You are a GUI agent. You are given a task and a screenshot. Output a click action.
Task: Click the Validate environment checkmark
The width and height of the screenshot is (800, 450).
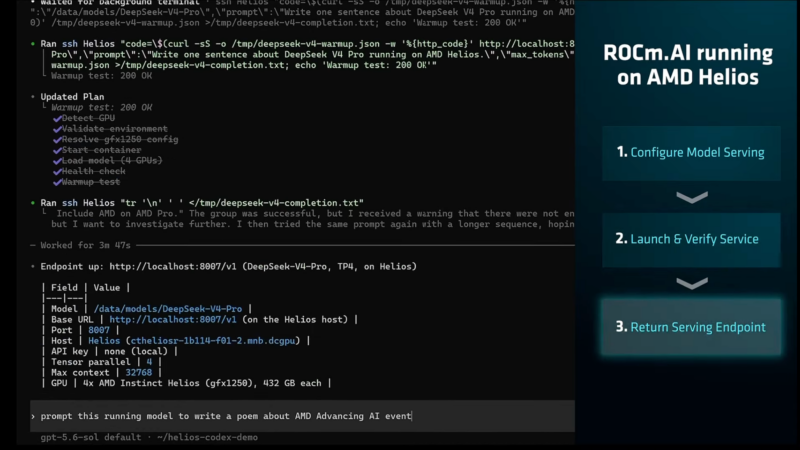tap(57, 129)
